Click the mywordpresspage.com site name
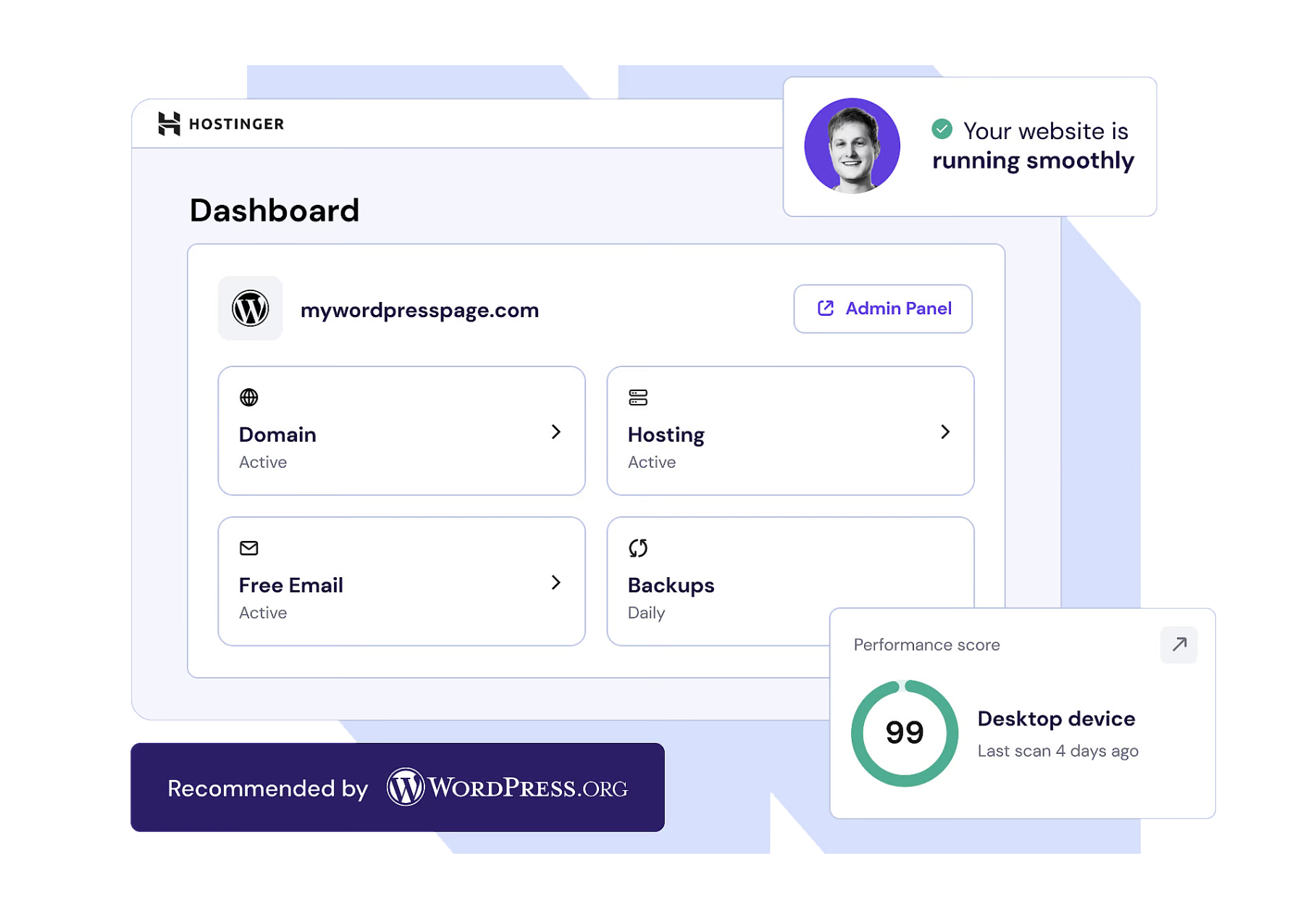The image size is (1295, 924). [419, 310]
